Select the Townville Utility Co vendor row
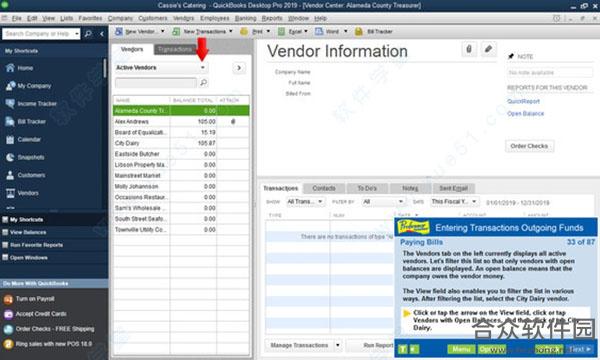Image resolution: width=600 pixels, height=360 pixels. tap(181, 230)
